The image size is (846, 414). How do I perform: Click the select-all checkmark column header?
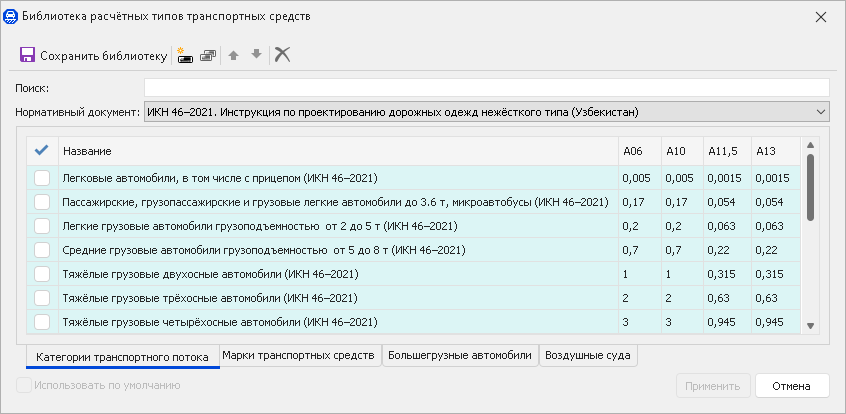point(42,151)
